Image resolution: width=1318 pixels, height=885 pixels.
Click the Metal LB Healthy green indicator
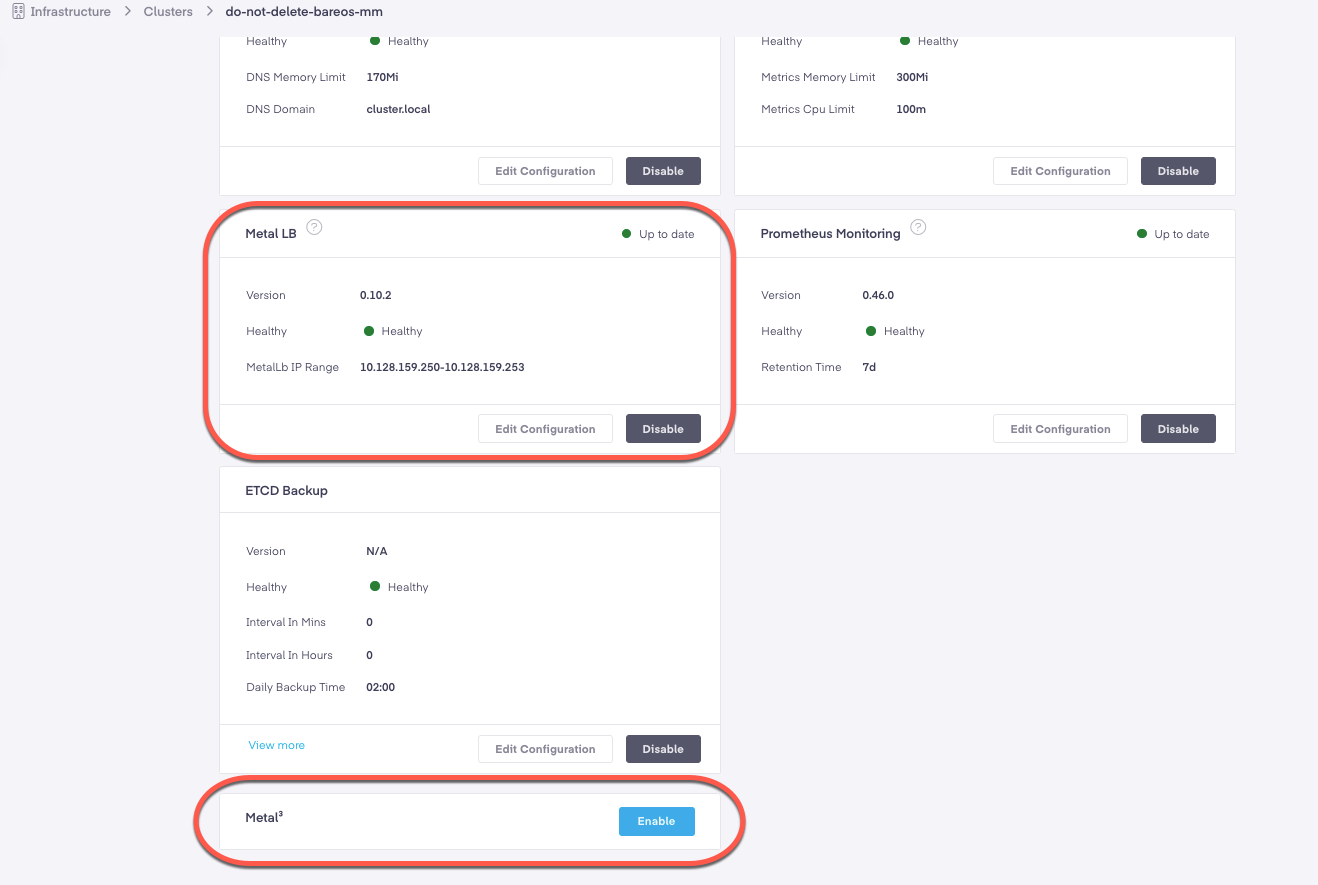coord(369,331)
